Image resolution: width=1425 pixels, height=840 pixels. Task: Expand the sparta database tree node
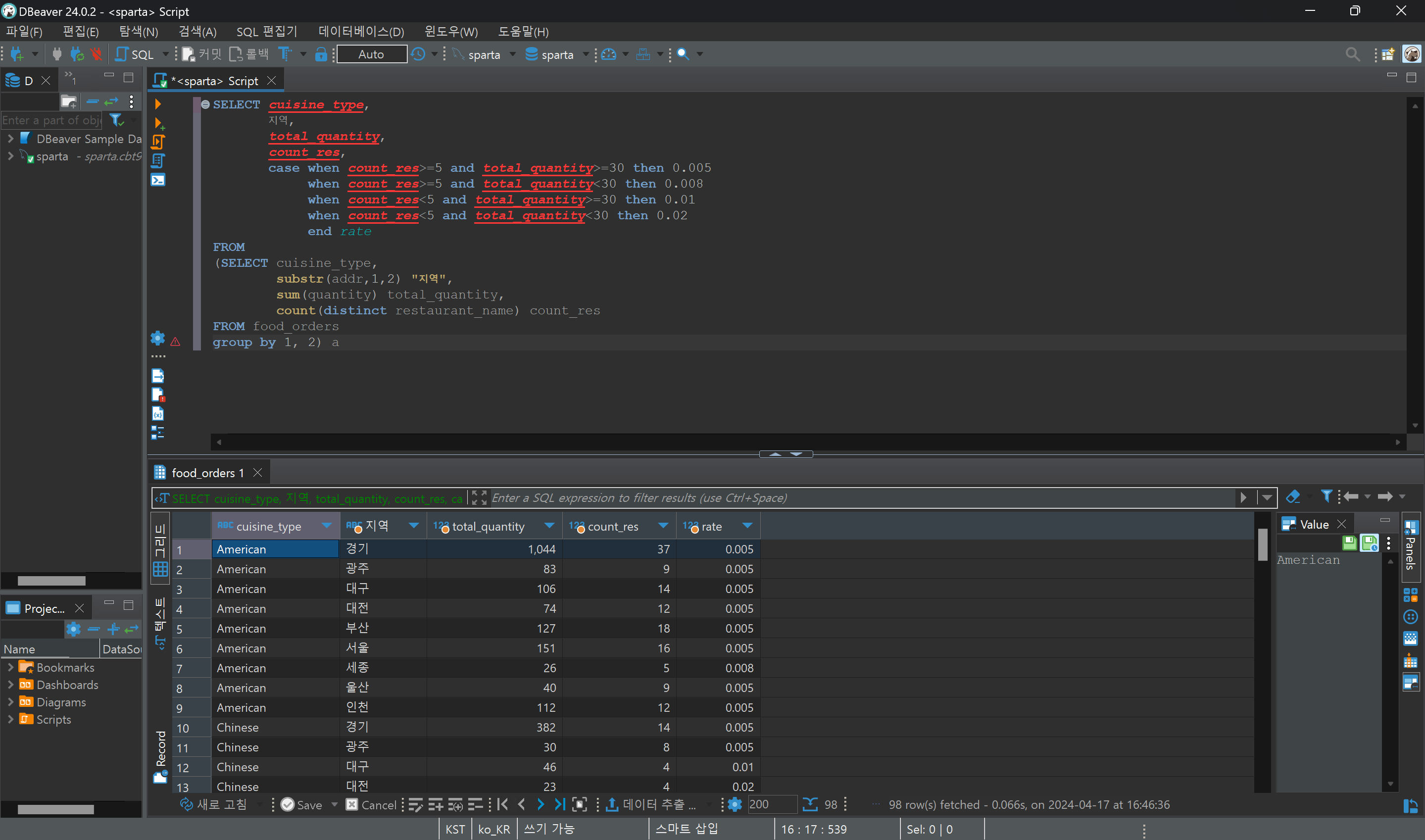[x=10, y=156]
